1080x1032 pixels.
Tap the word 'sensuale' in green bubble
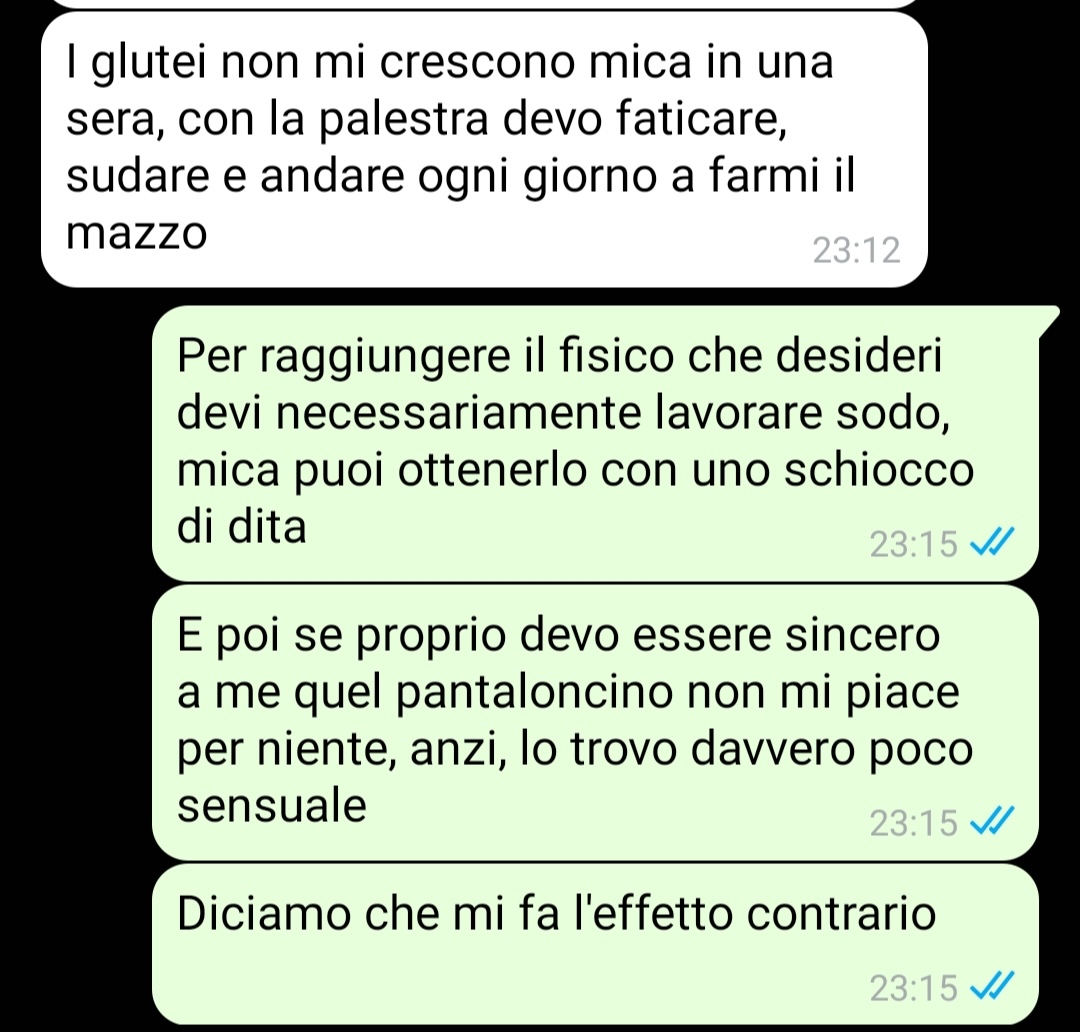tap(271, 805)
